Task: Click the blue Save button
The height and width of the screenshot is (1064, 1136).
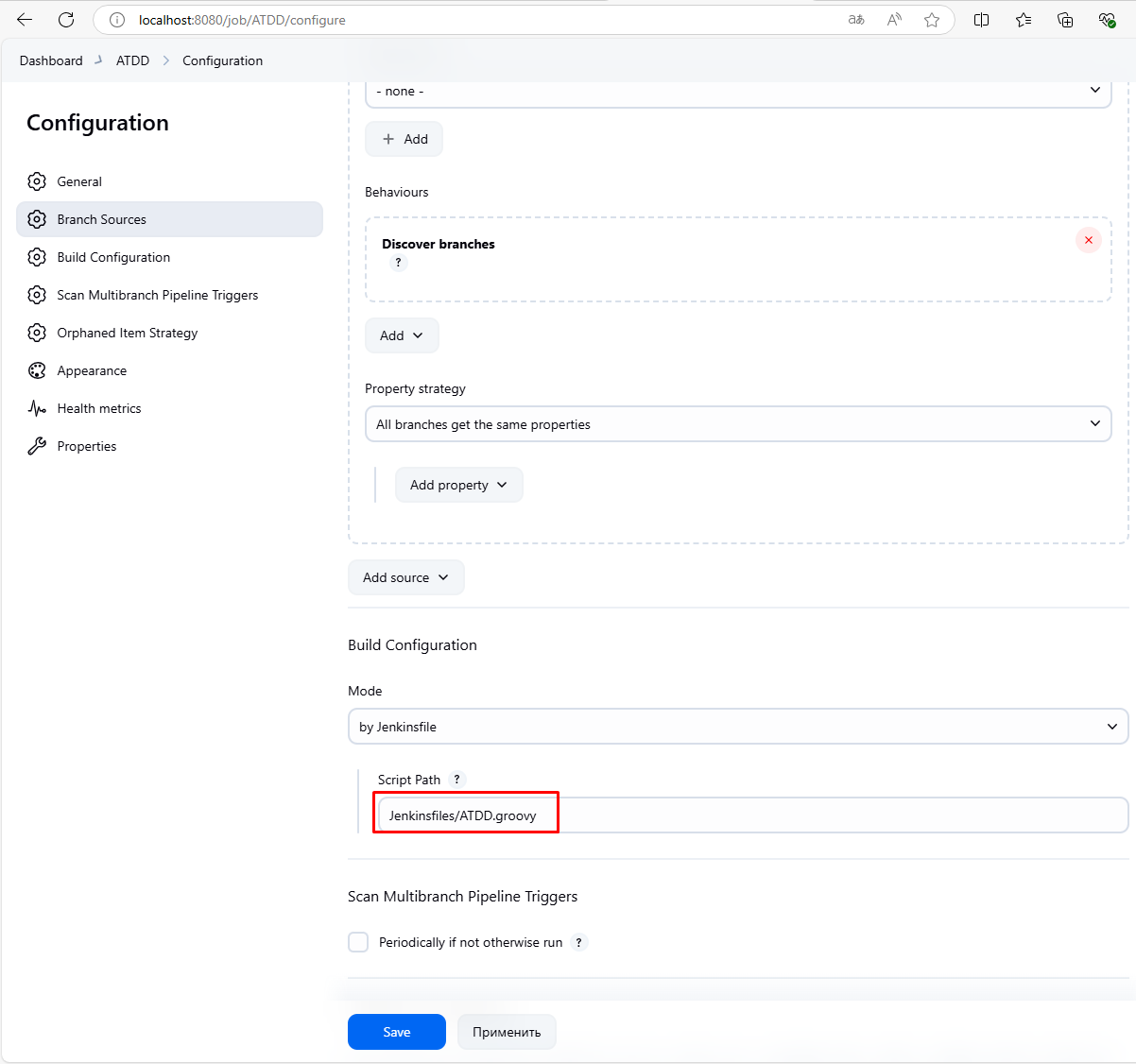Action: 396,1032
